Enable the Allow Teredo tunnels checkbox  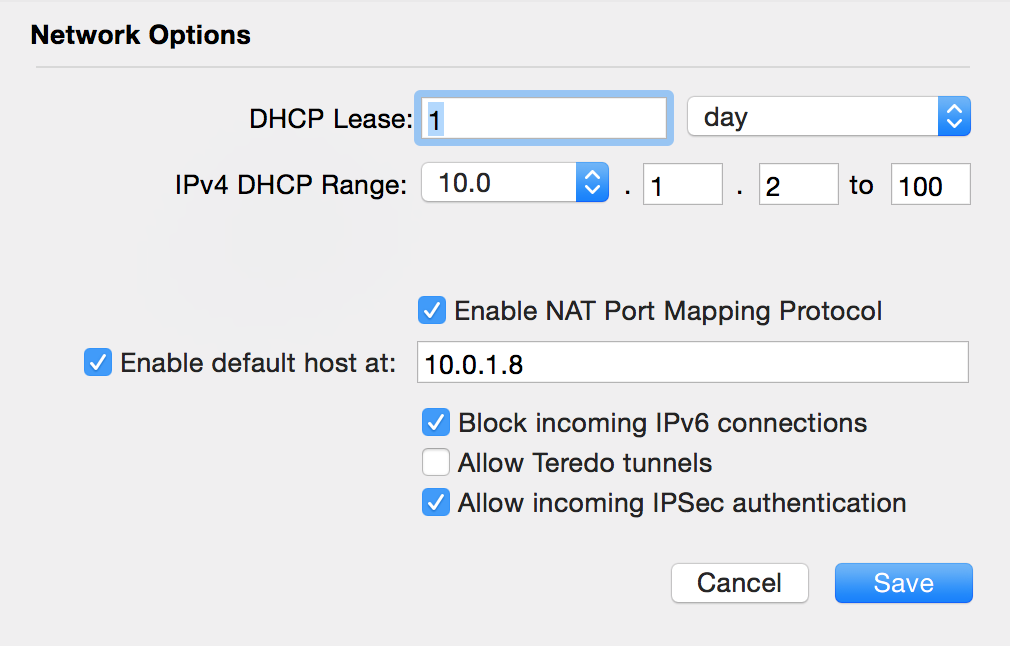pos(435,463)
